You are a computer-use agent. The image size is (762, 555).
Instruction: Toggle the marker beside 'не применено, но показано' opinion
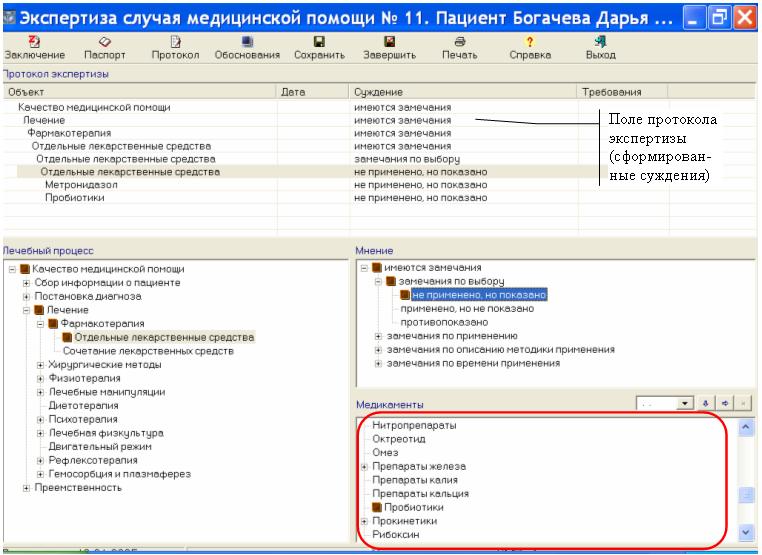(405, 295)
